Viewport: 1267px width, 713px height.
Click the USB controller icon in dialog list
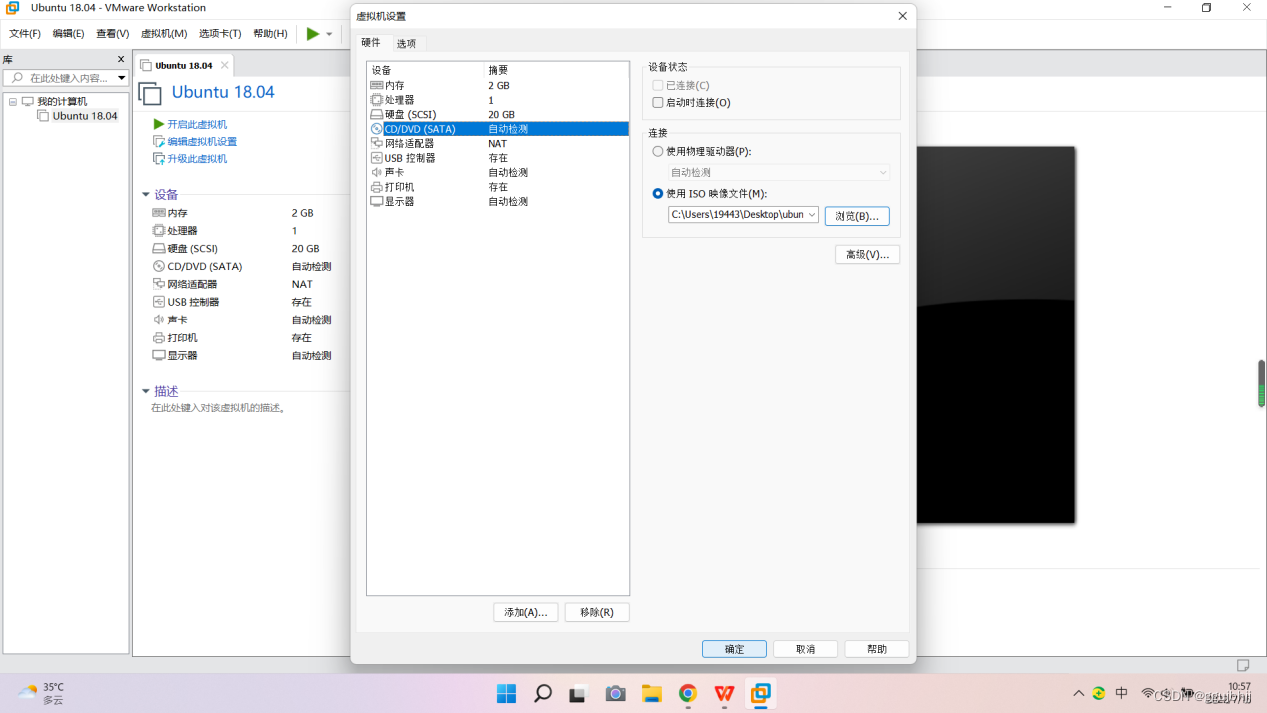[x=376, y=158]
